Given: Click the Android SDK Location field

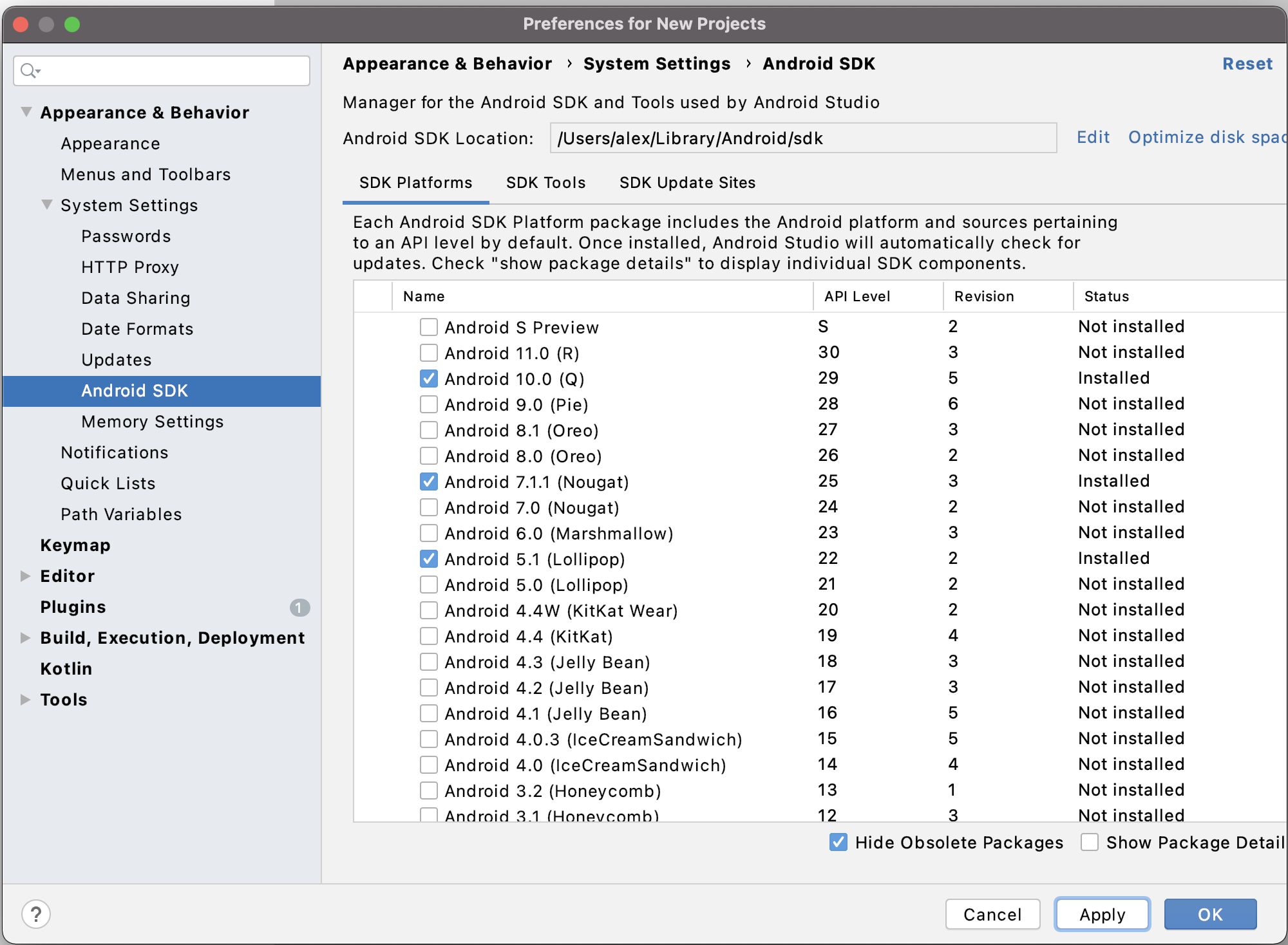Looking at the screenshot, I should 802,138.
